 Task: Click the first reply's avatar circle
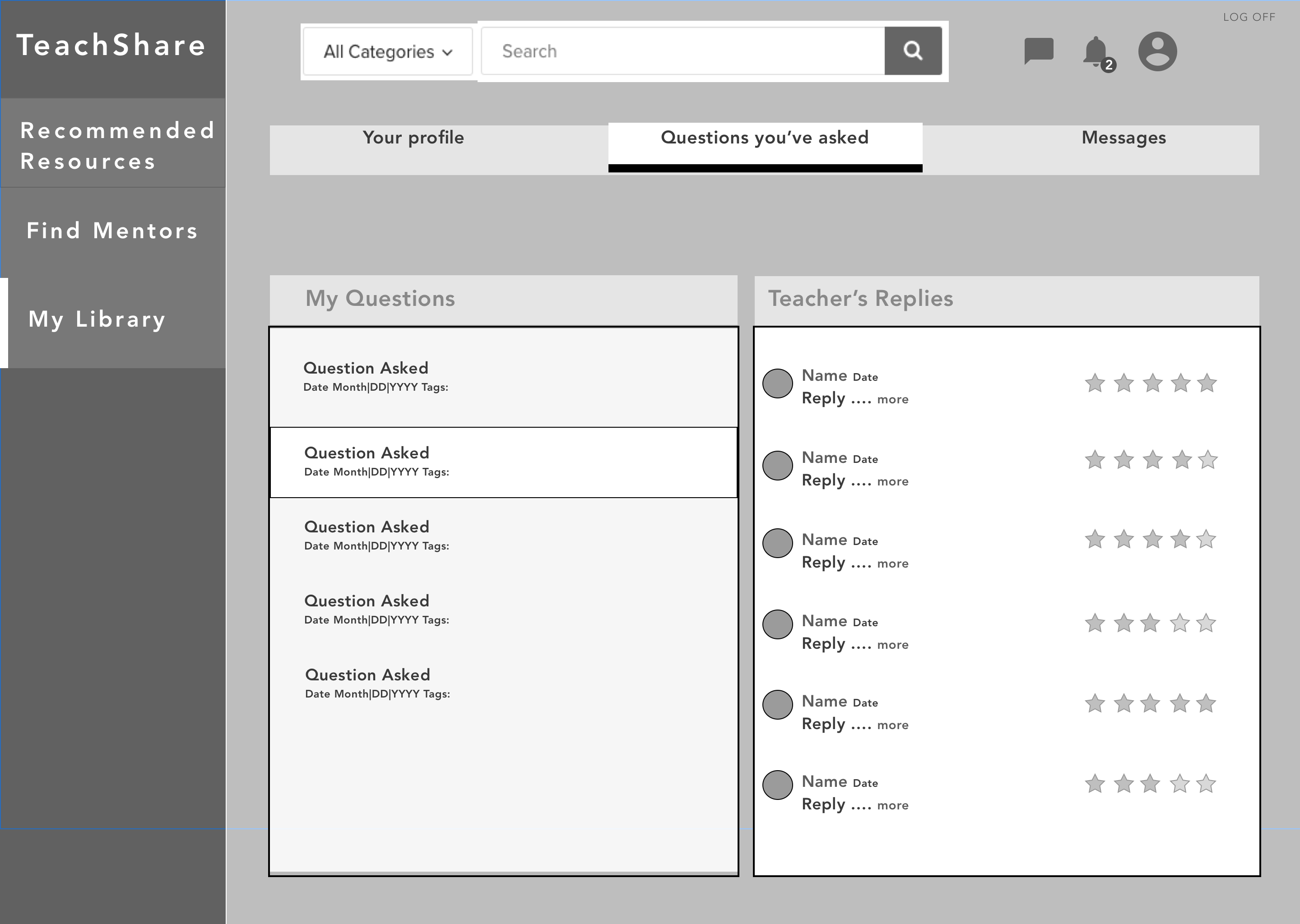pyautogui.click(x=777, y=383)
